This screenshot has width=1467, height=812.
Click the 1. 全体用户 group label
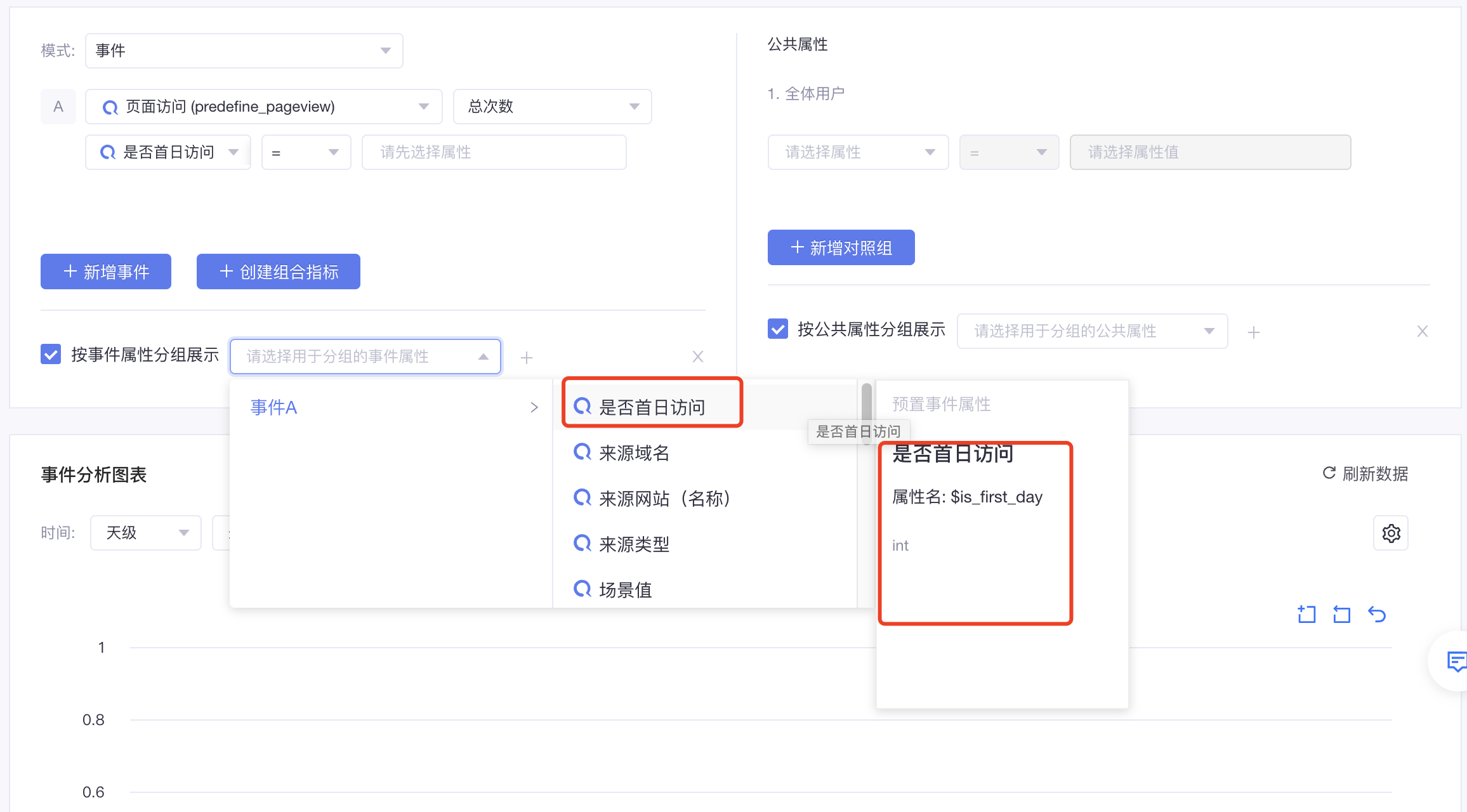point(806,94)
